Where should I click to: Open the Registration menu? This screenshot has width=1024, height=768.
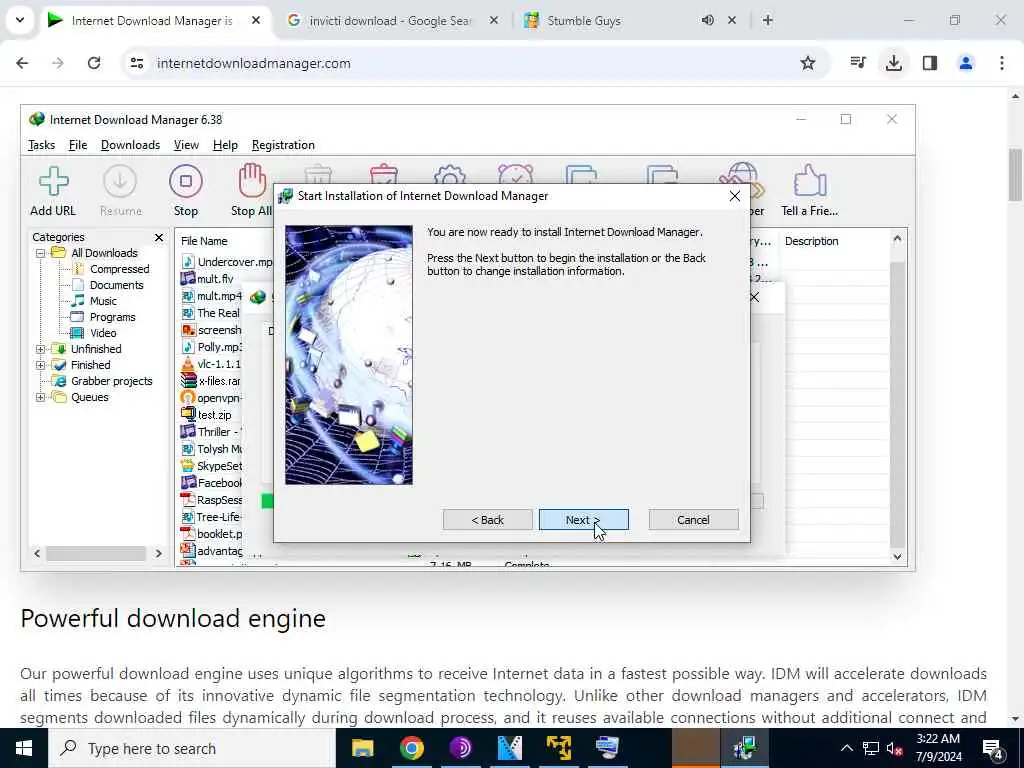tap(283, 145)
